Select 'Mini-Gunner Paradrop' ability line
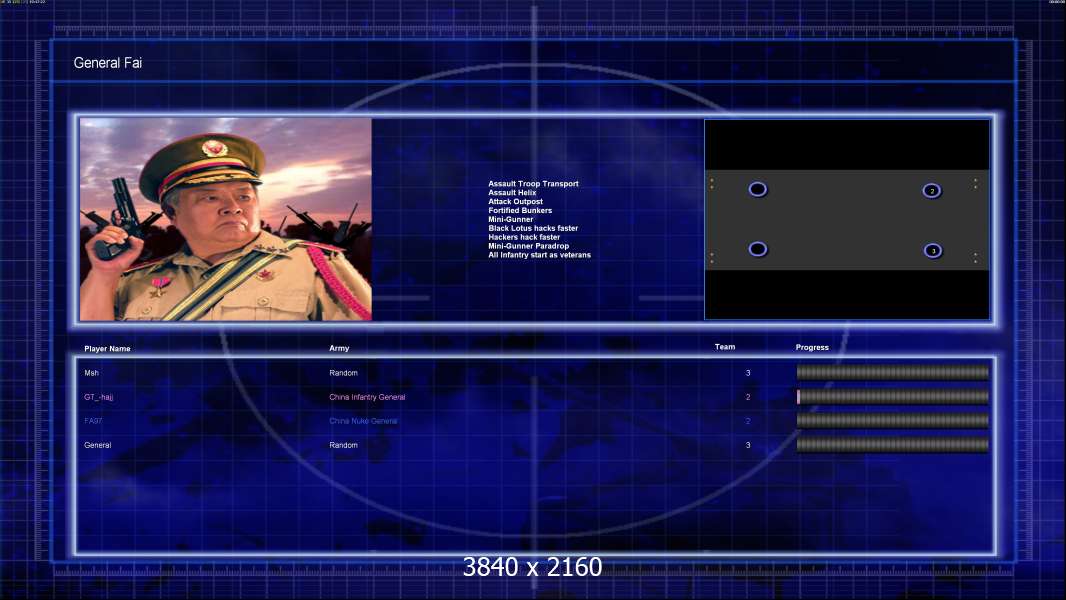 [528, 245]
